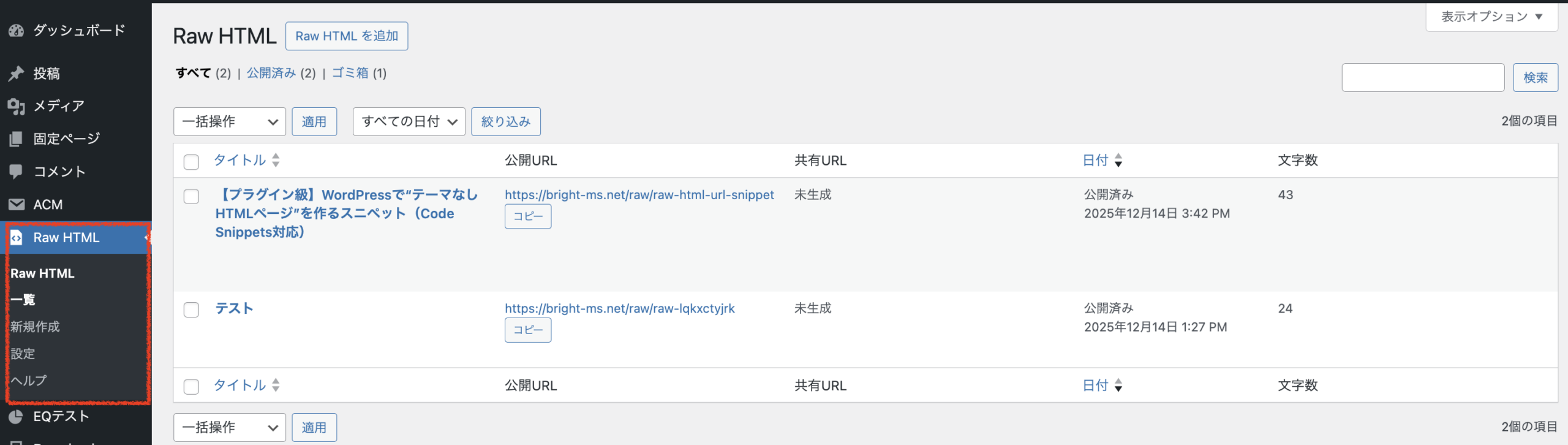Check the box for the WordPress snippet post

click(192, 196)
